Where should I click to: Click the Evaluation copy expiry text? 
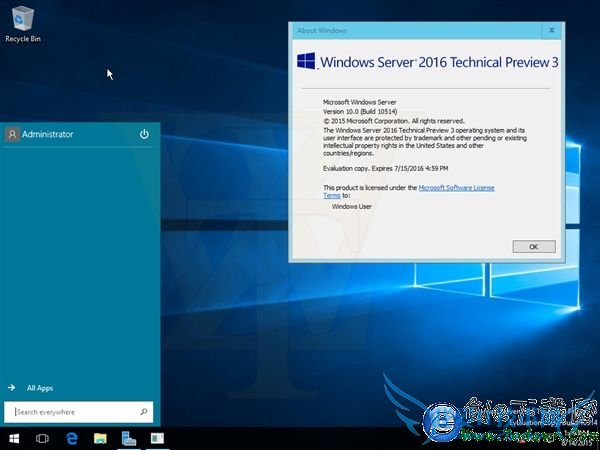pyautogui.click(x=385, y=168)
